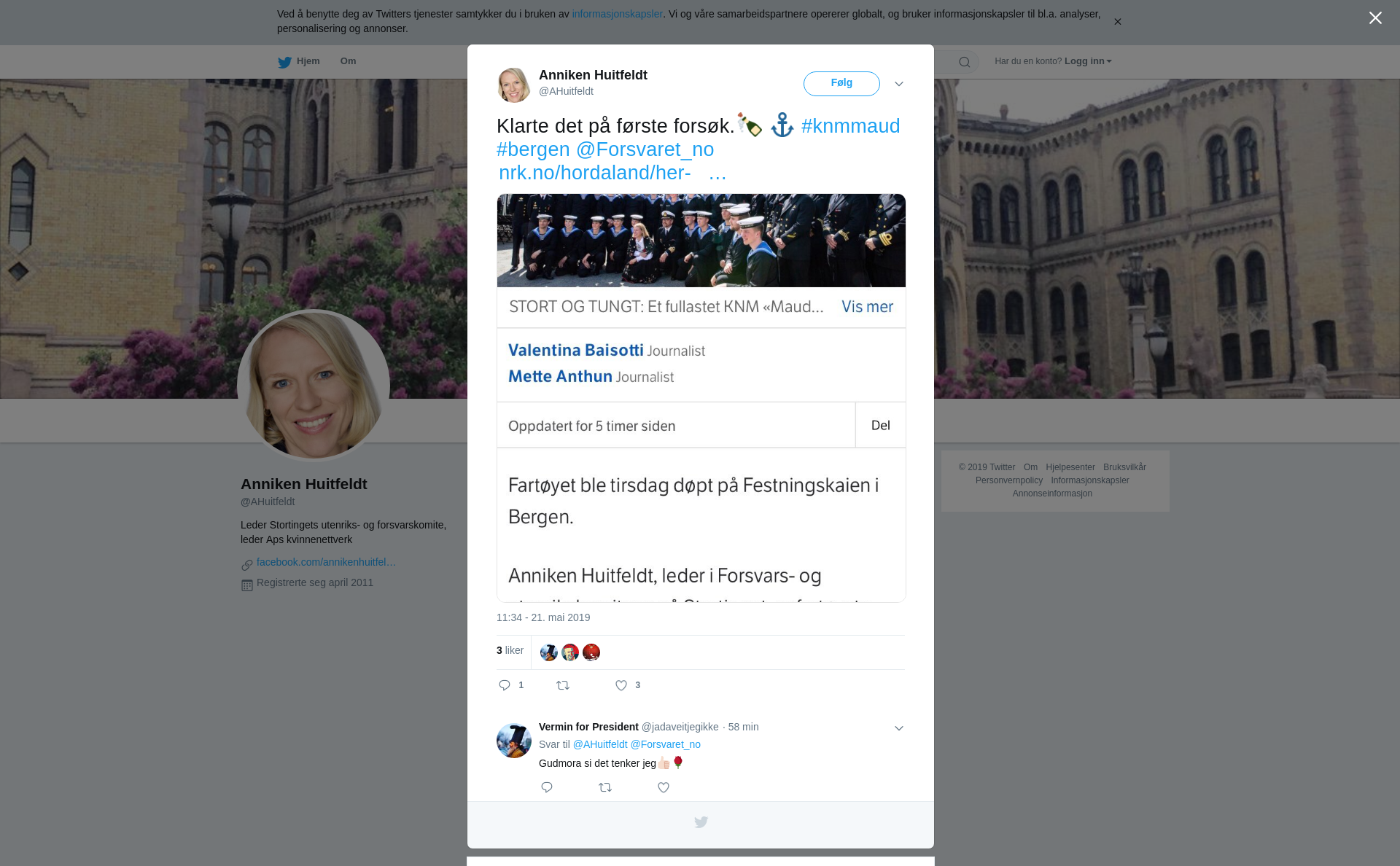Follow Anniken Huitfeldt with Følg button

841,83
